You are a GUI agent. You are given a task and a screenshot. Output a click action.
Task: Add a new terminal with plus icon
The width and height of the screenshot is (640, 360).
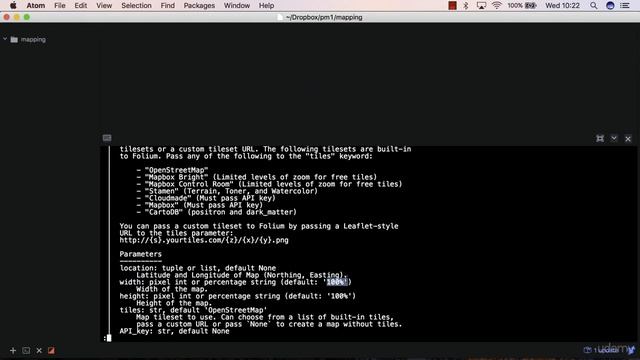pos(13,351)
